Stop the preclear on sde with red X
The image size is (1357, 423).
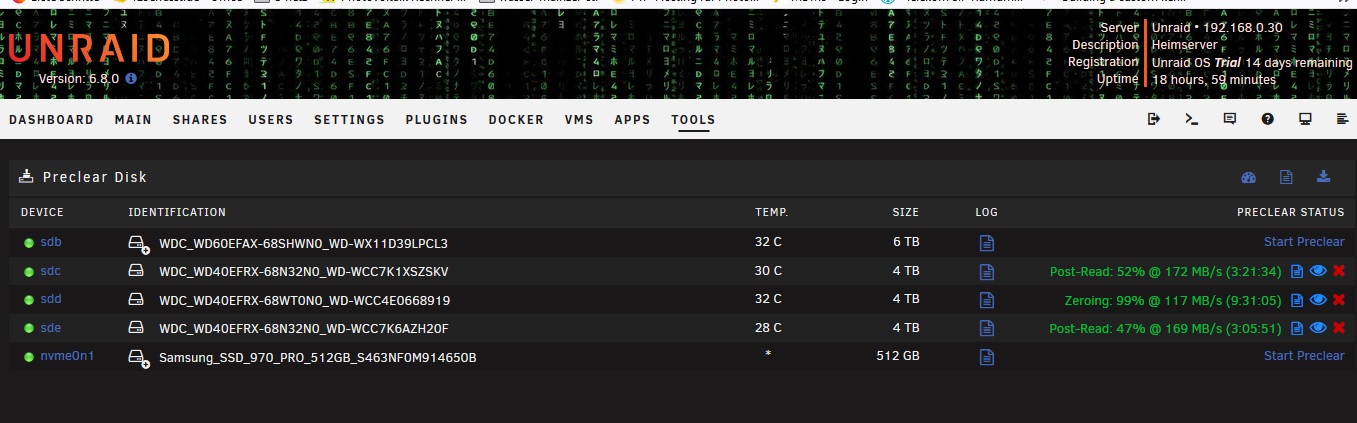click(x=1338, y=328)
